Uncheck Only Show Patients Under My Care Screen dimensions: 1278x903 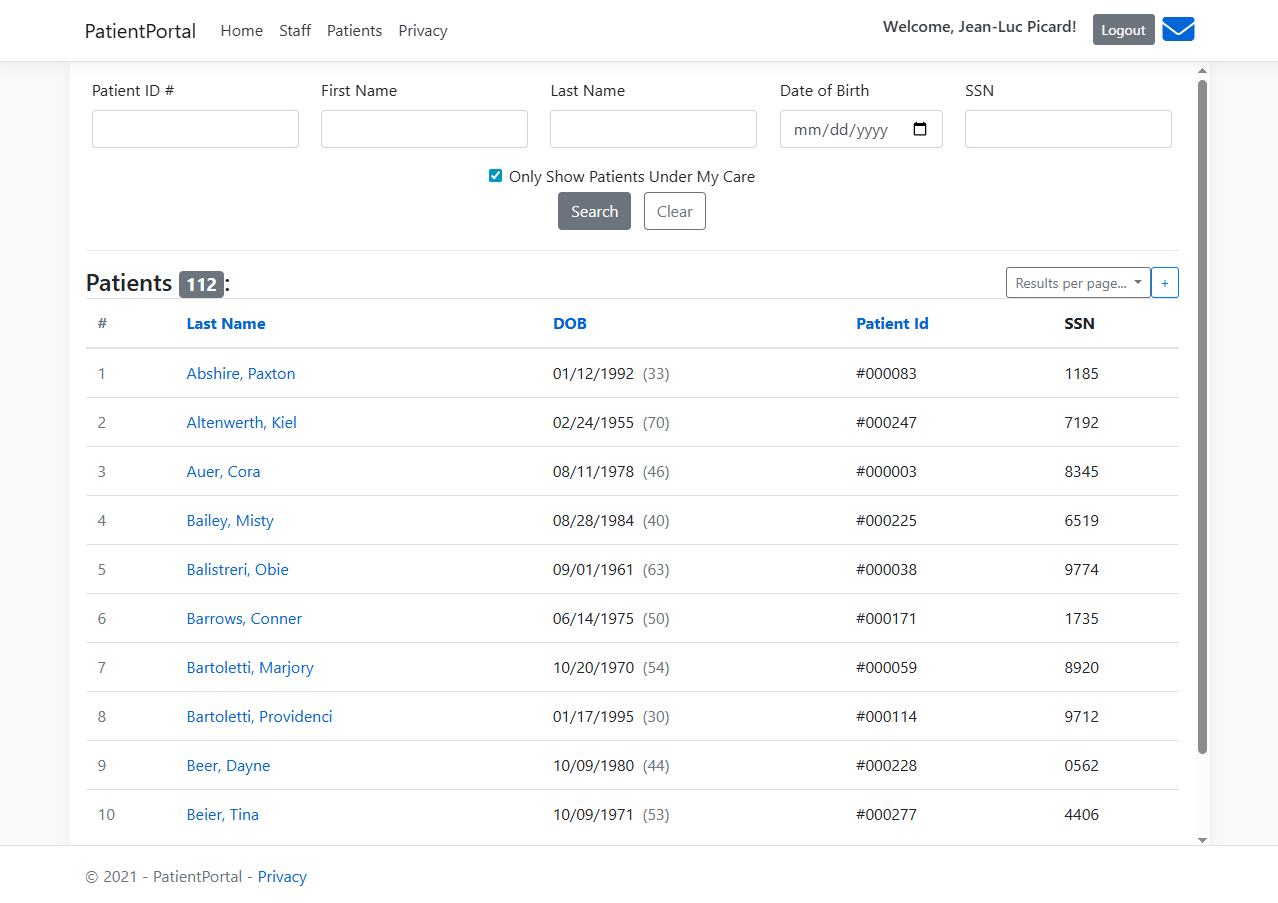(x=495, y=175)
